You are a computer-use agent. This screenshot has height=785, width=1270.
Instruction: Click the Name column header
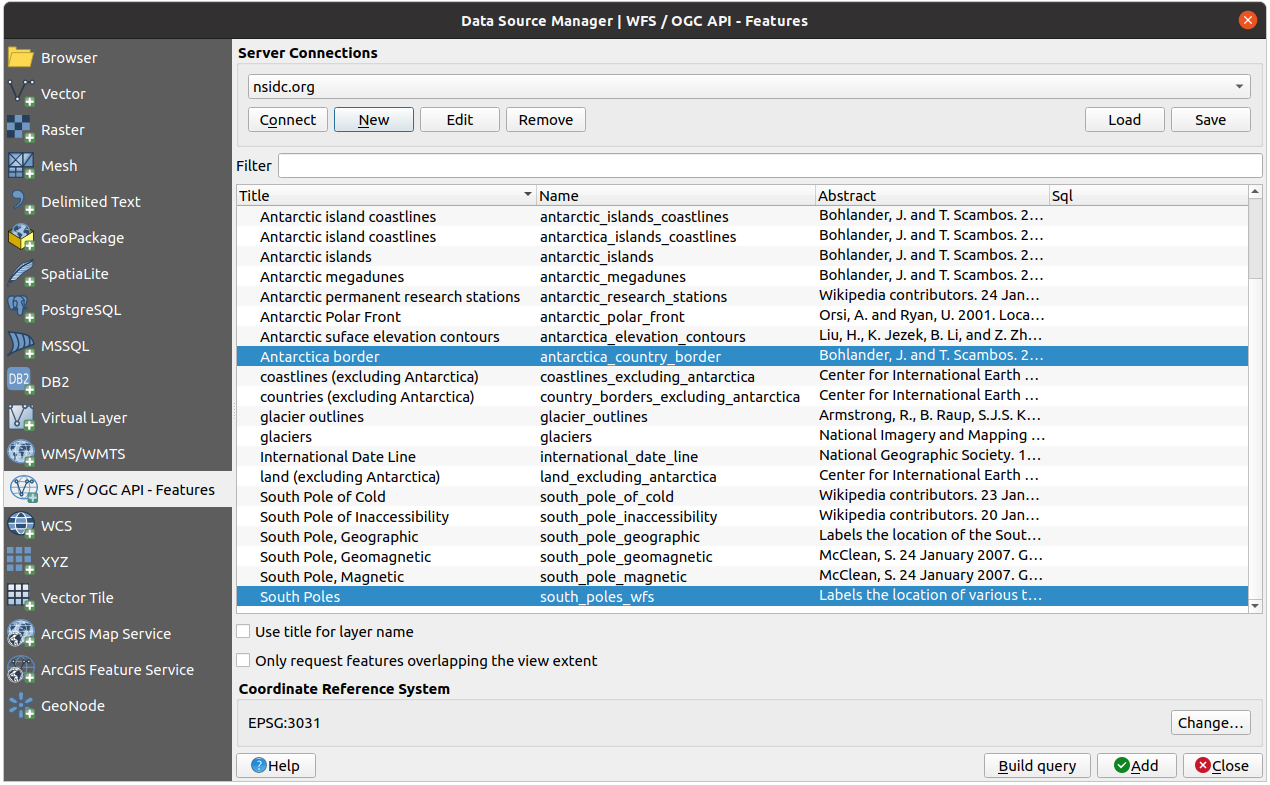click(x=675, y=196)
